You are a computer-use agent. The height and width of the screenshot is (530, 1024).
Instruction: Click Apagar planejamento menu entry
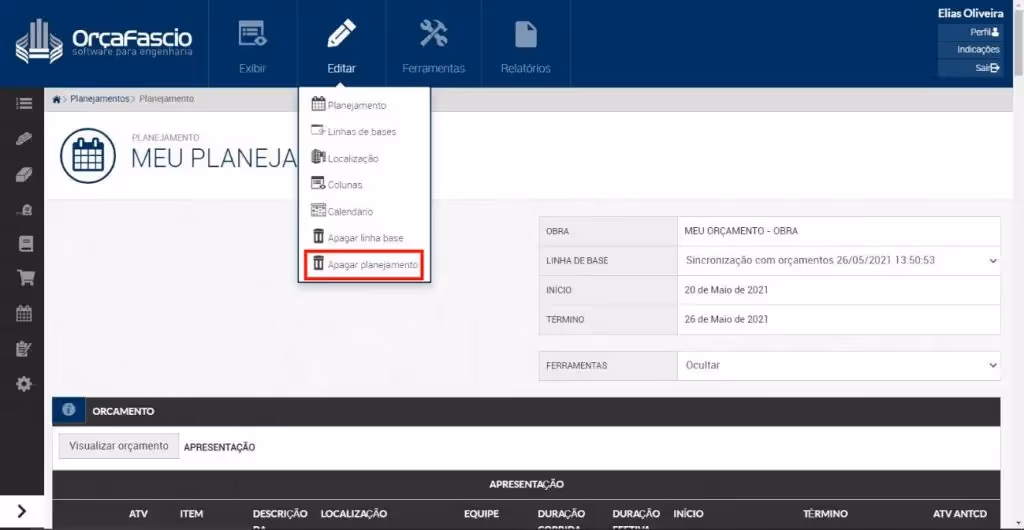point(365,264)
